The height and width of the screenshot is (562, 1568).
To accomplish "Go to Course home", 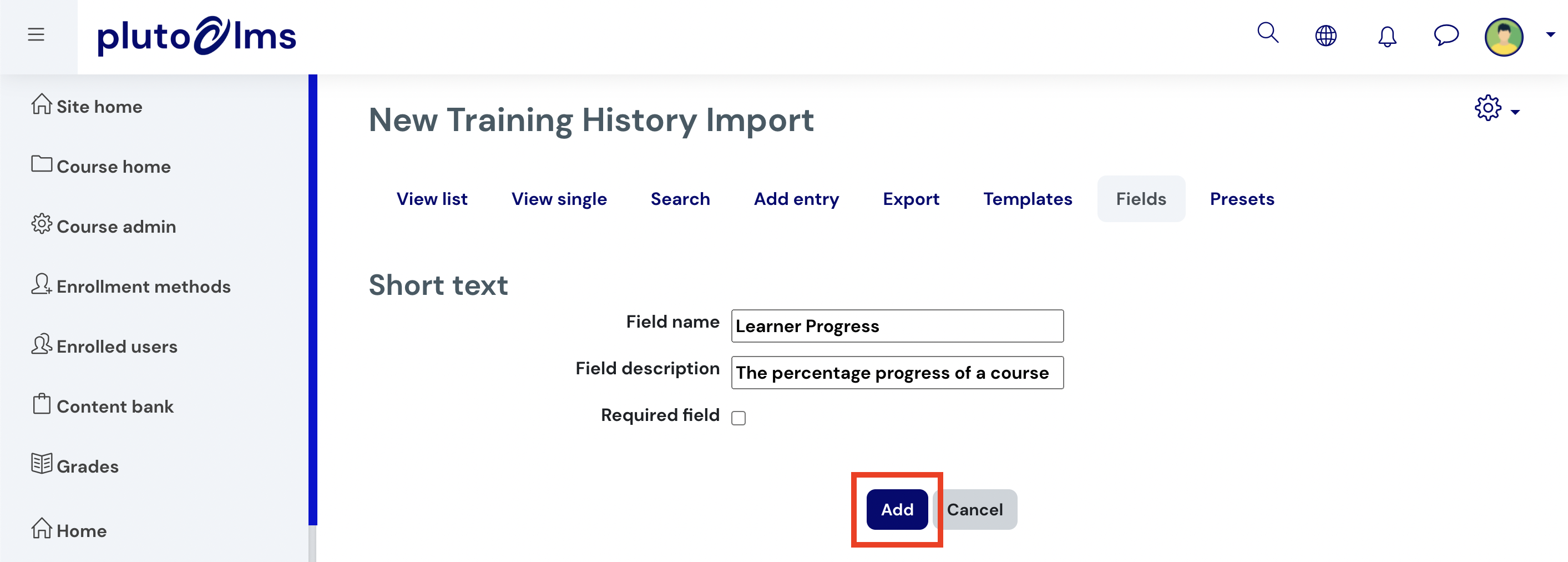I will tap(113, 167).
